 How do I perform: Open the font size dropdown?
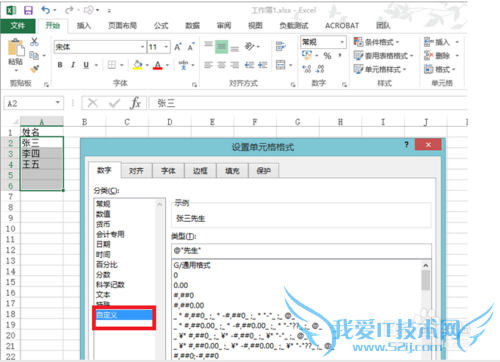[166, 47]
